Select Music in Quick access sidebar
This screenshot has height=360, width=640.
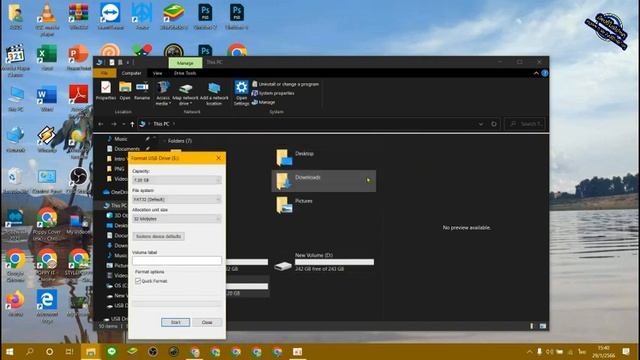[x=120, y=139]
